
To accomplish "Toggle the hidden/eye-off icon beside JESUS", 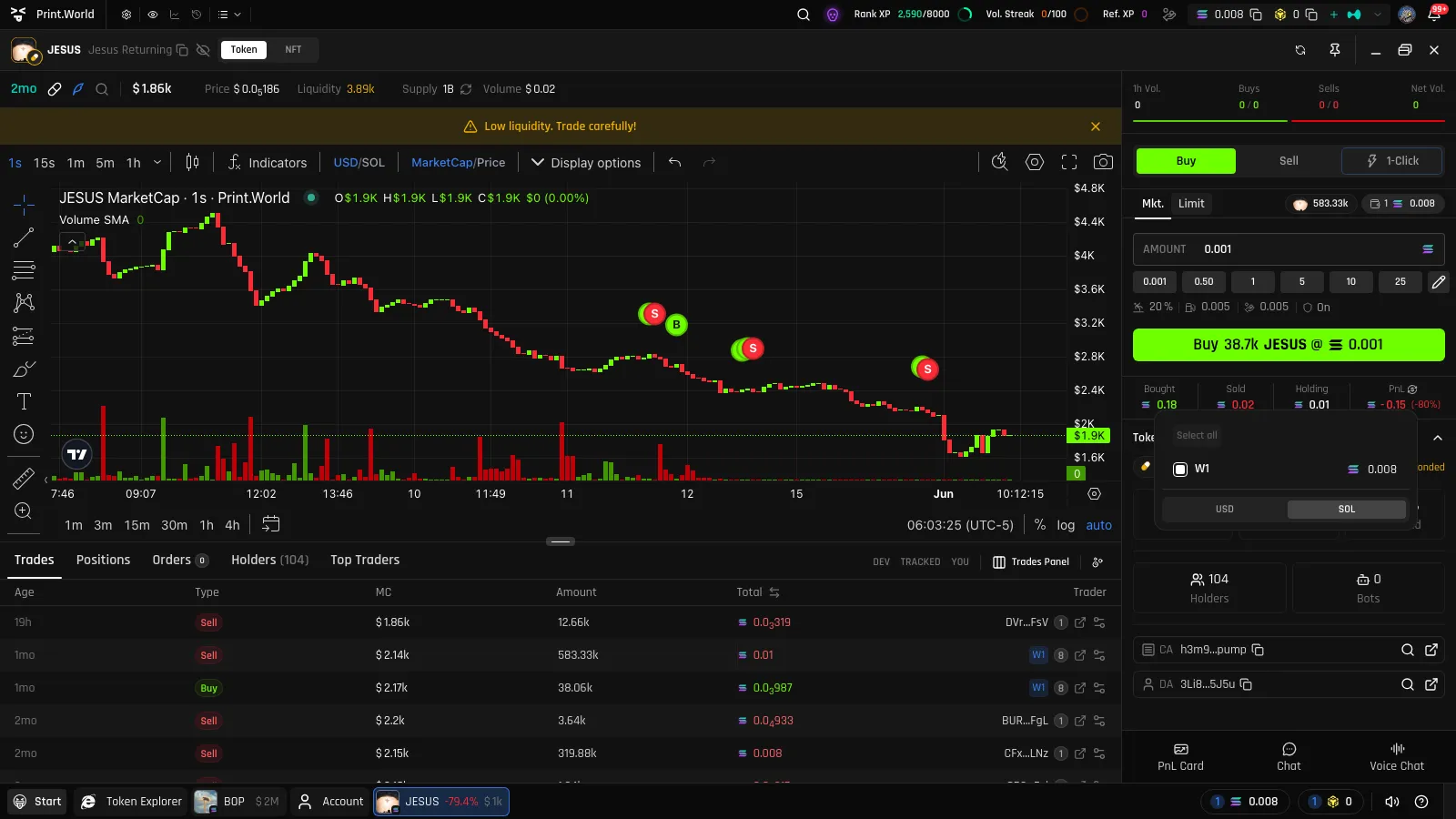I will tap(203, 50).
